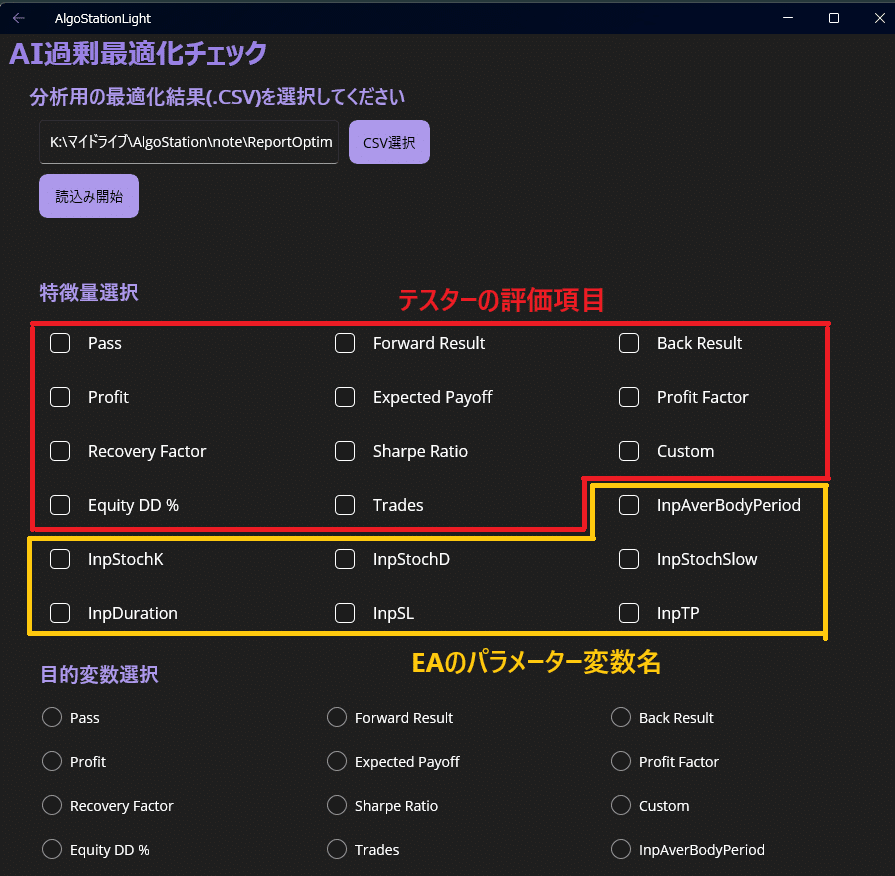Click the CSV selection instruction text
This screenshot has height=876, width=895.
tap(217, 97)
